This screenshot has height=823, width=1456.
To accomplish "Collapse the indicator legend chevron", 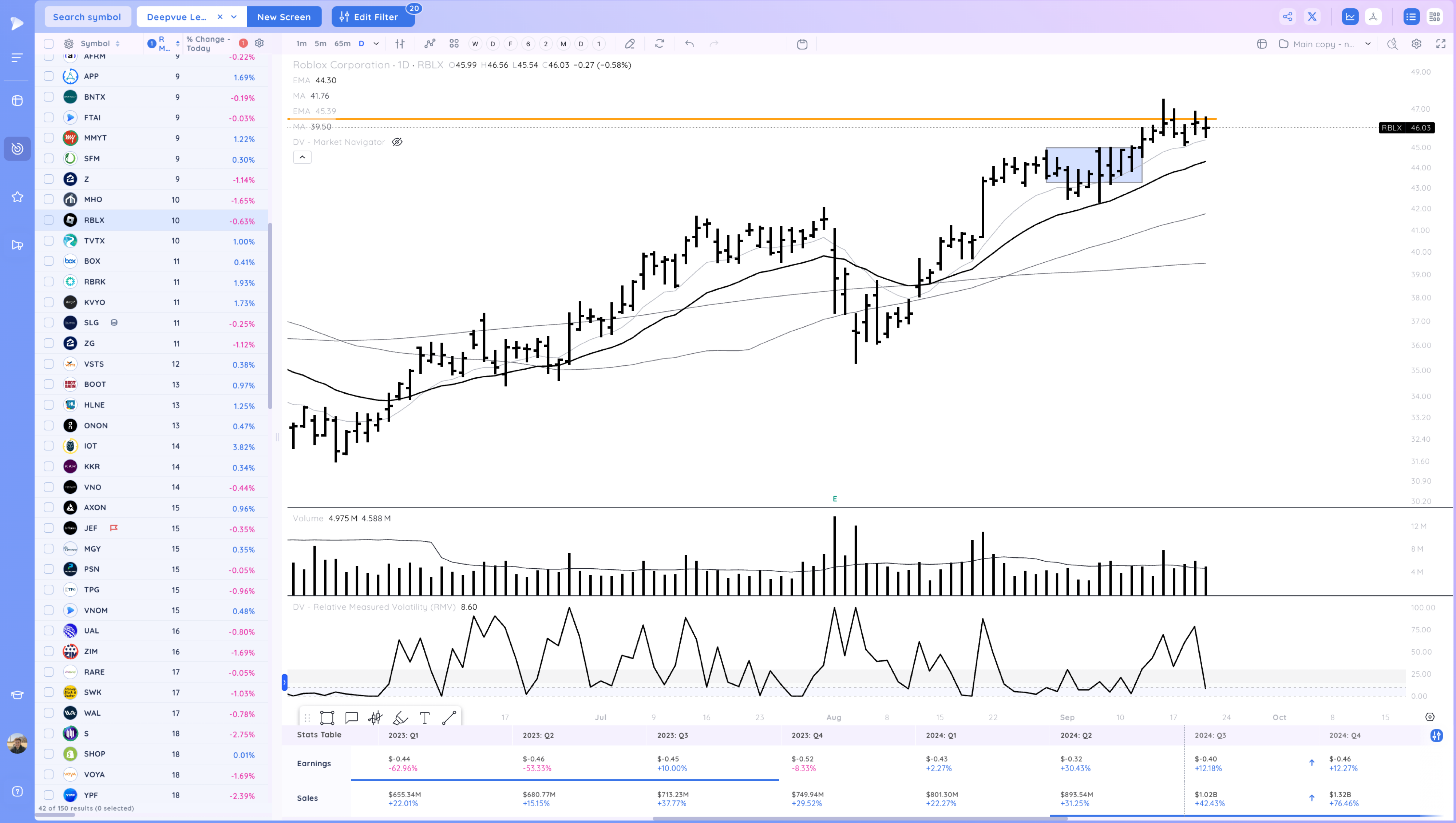I will pyautogui.click(x=302, y=157).
